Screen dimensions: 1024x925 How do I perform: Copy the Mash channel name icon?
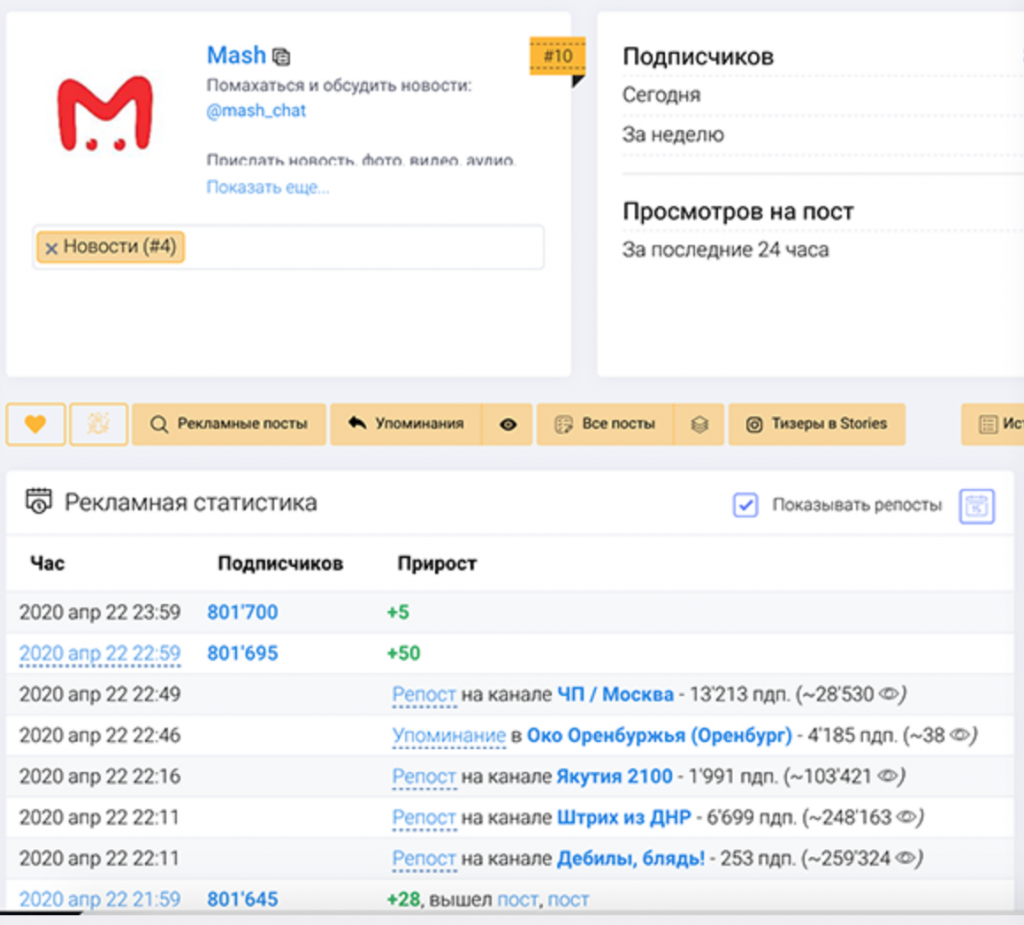coord(281,57)
